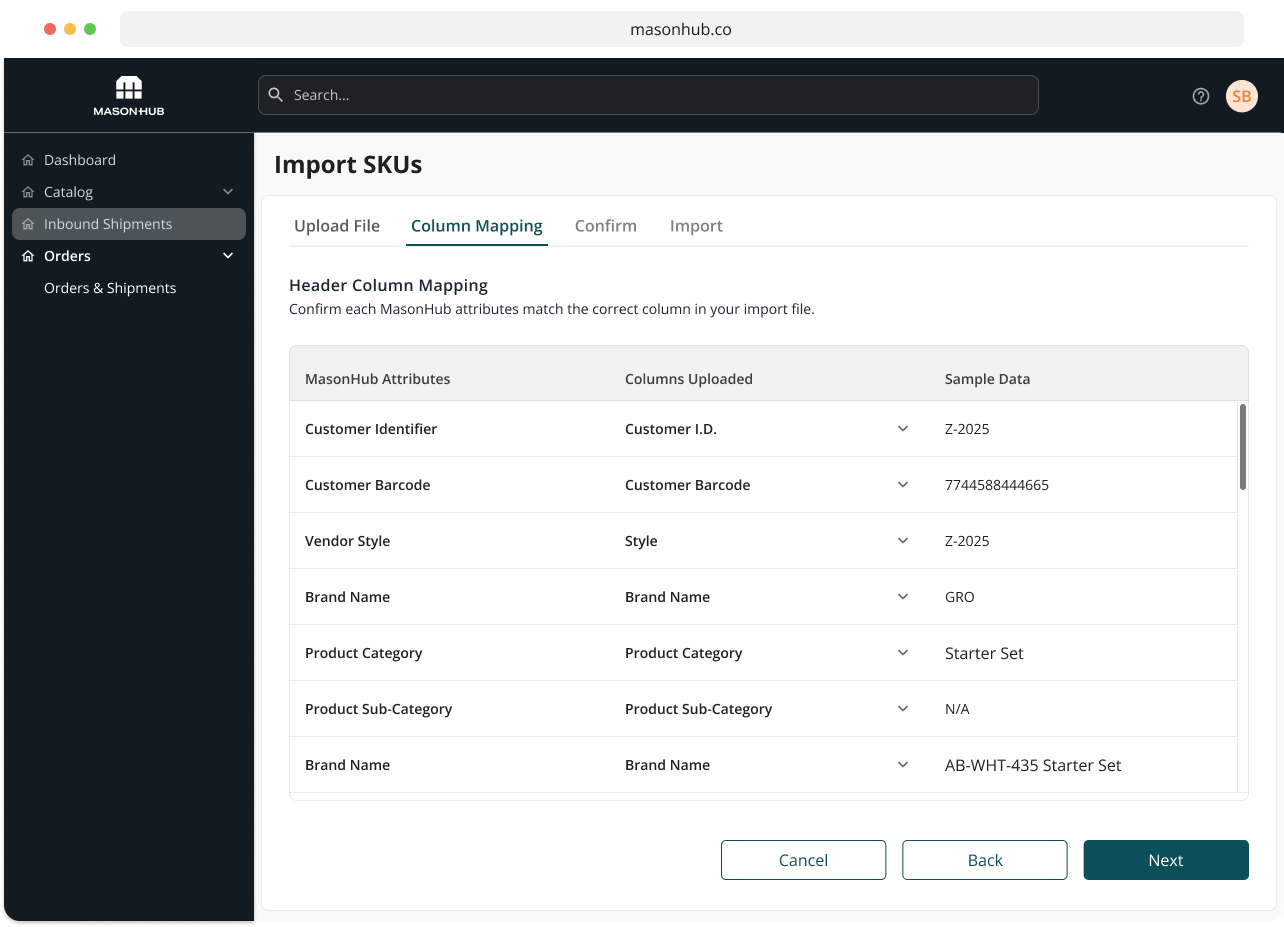Open Orders & Shipments page
Screen dimensions: 1284x927
click(x=110, y=287)
